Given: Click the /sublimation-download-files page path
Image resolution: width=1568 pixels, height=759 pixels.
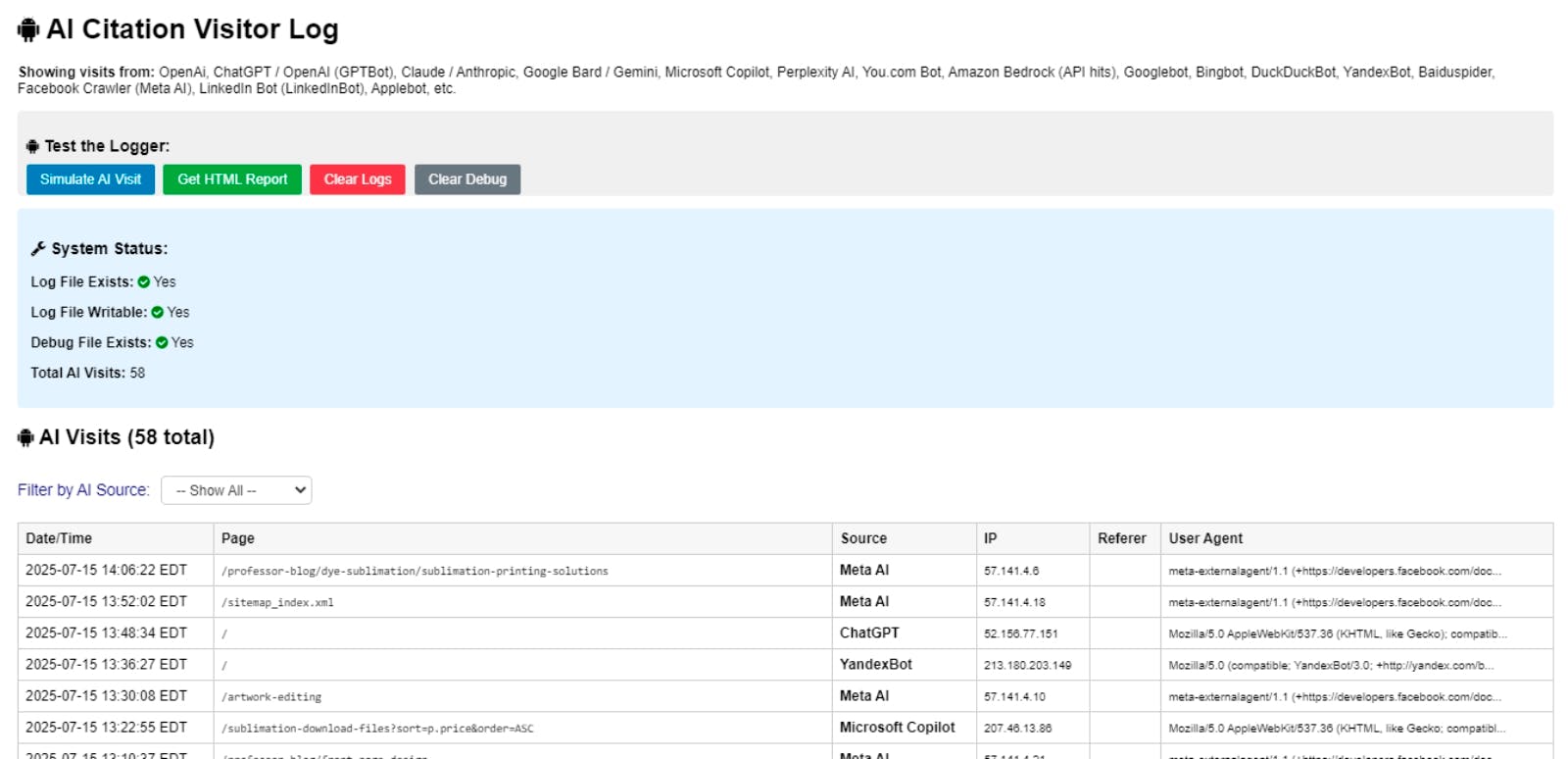Looking at the screenshot, I should pos(377,729).
